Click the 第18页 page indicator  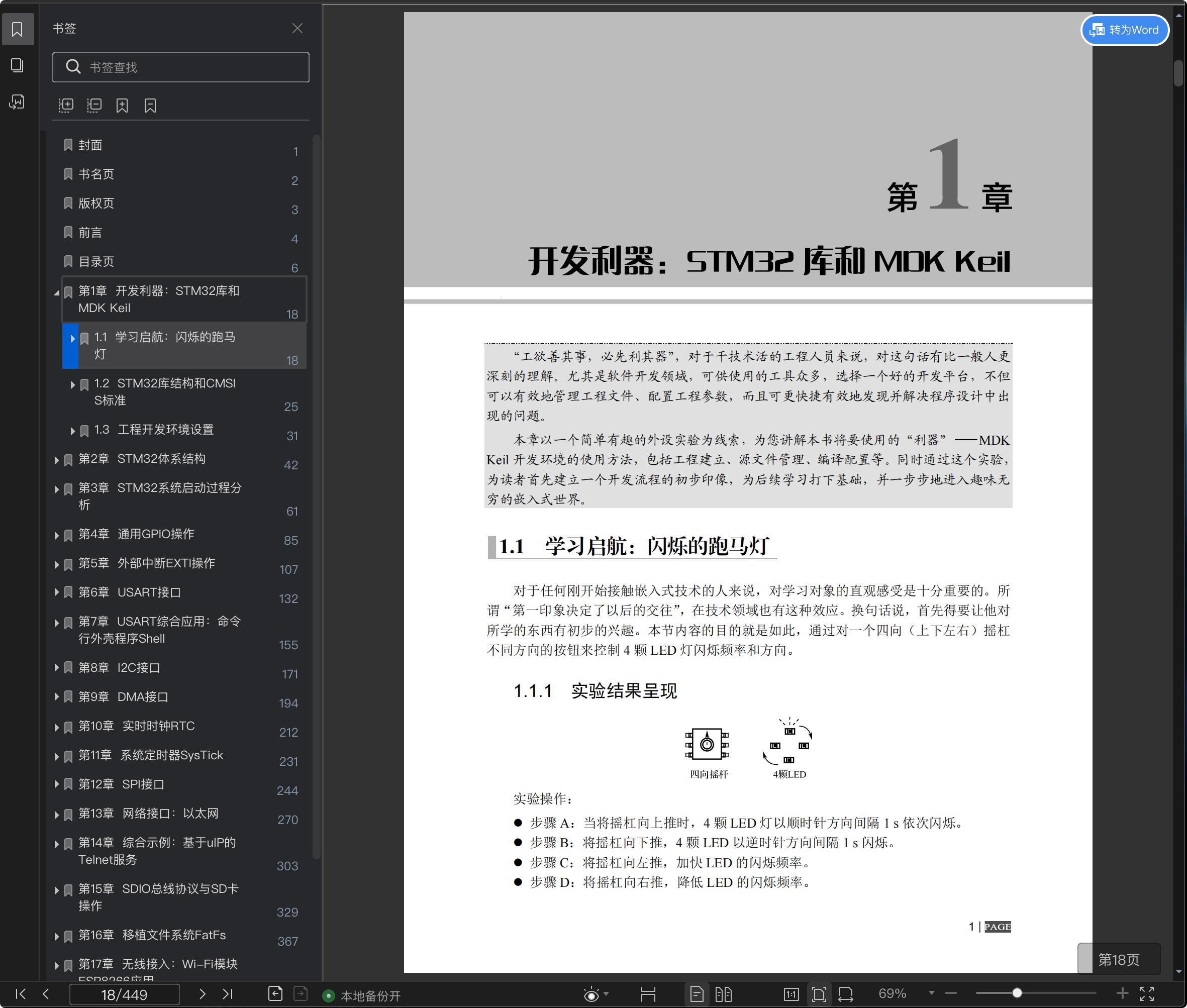click(1119, 959)
